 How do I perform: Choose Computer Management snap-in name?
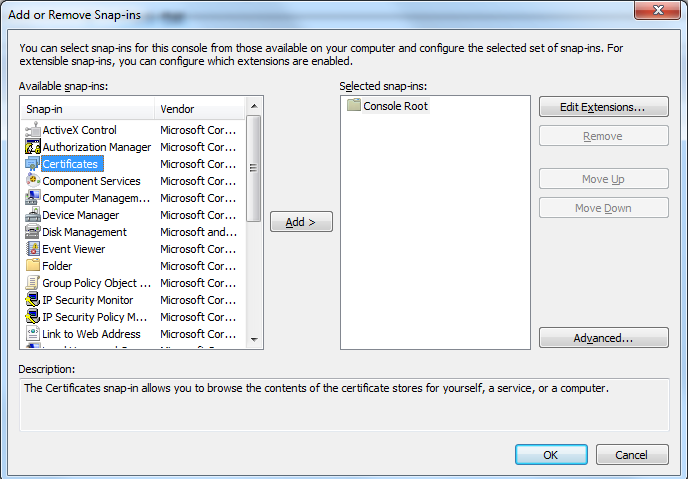tap(96, 198)
